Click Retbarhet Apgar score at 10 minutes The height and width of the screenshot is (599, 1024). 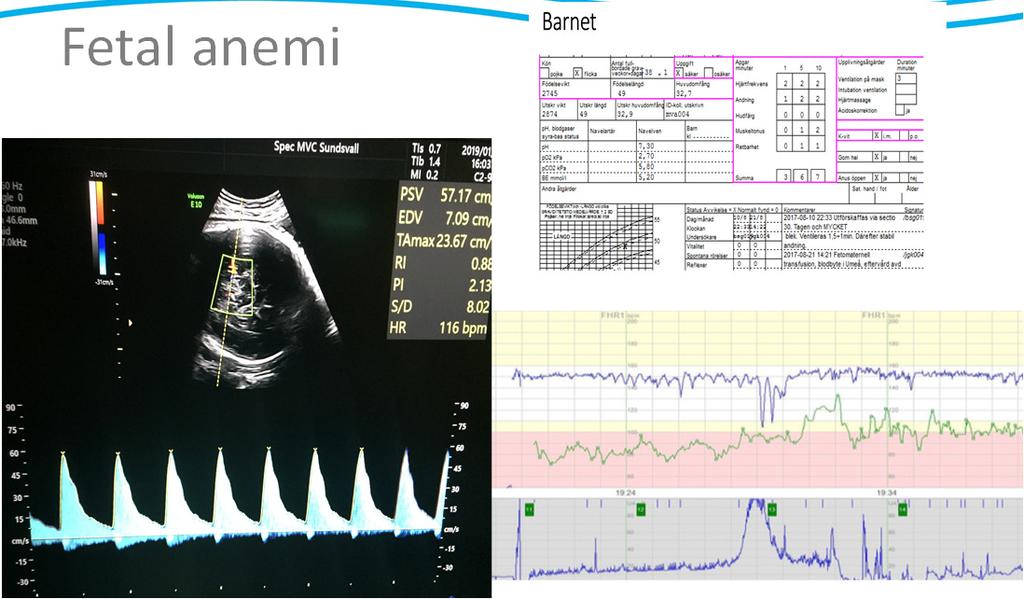(x=817, y=144)
